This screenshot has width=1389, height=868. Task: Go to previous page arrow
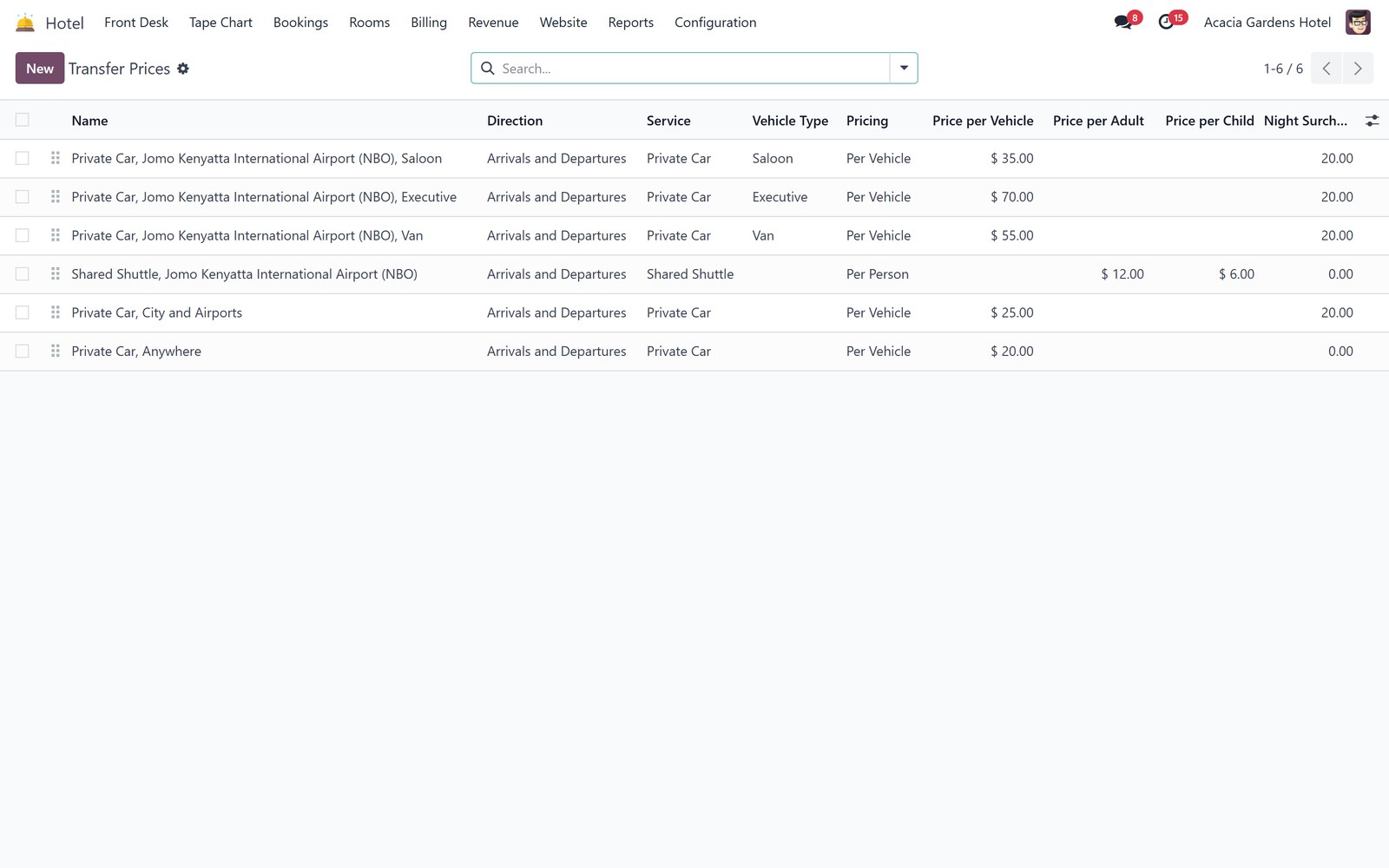pyautogui.click(x=1326, y=69)
